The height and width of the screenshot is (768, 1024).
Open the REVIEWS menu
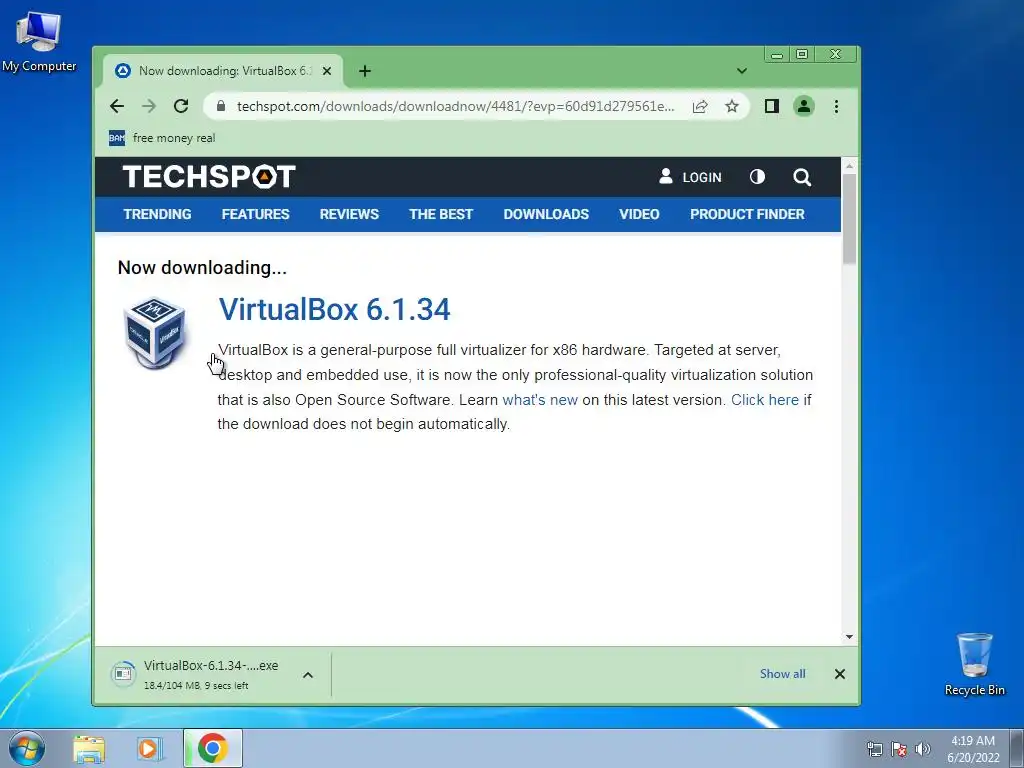pos(349,214)
